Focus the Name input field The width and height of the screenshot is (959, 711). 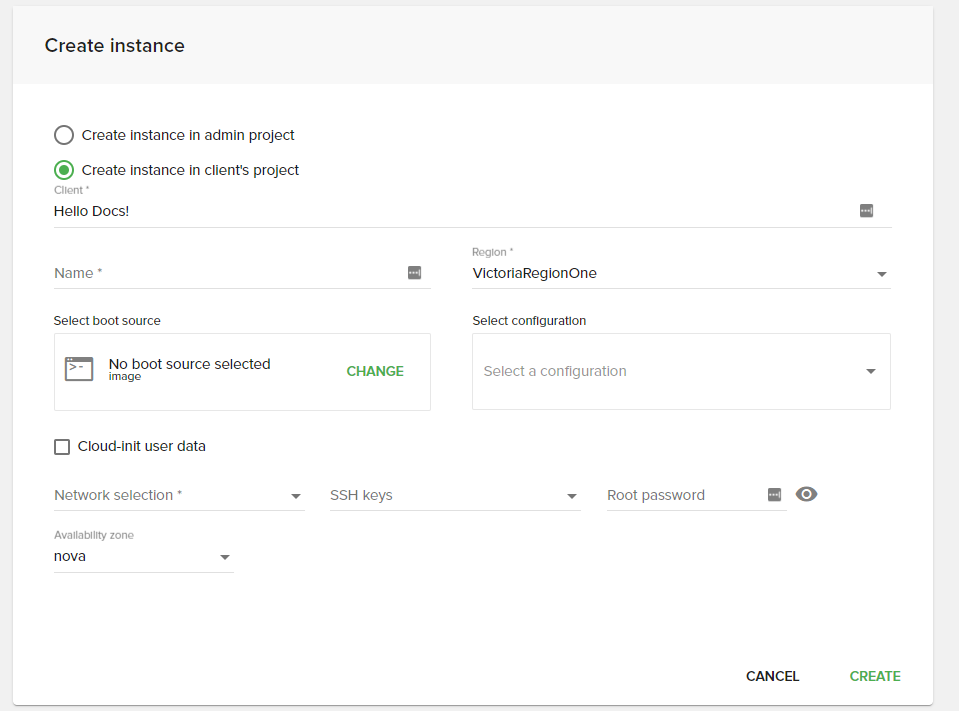[x=225, y=273]
